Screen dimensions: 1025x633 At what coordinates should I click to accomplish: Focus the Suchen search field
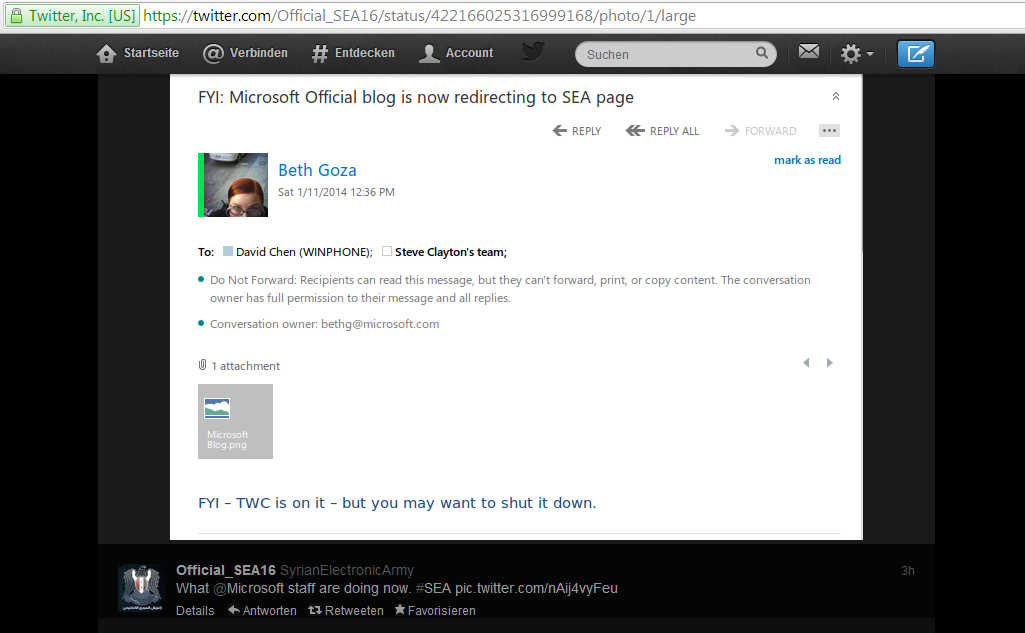676,54
